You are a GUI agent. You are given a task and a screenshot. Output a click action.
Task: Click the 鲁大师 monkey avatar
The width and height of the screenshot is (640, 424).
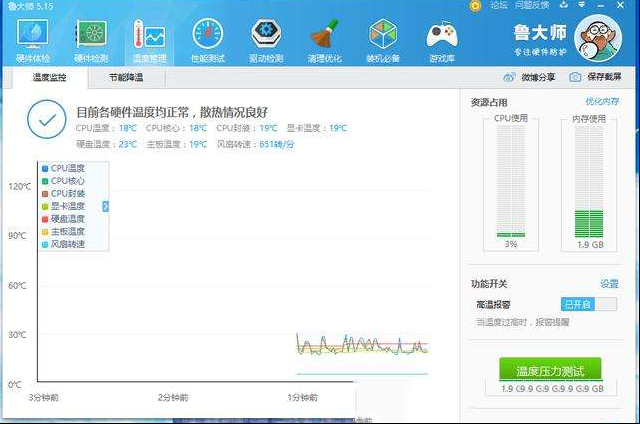[x=598, y=38]
